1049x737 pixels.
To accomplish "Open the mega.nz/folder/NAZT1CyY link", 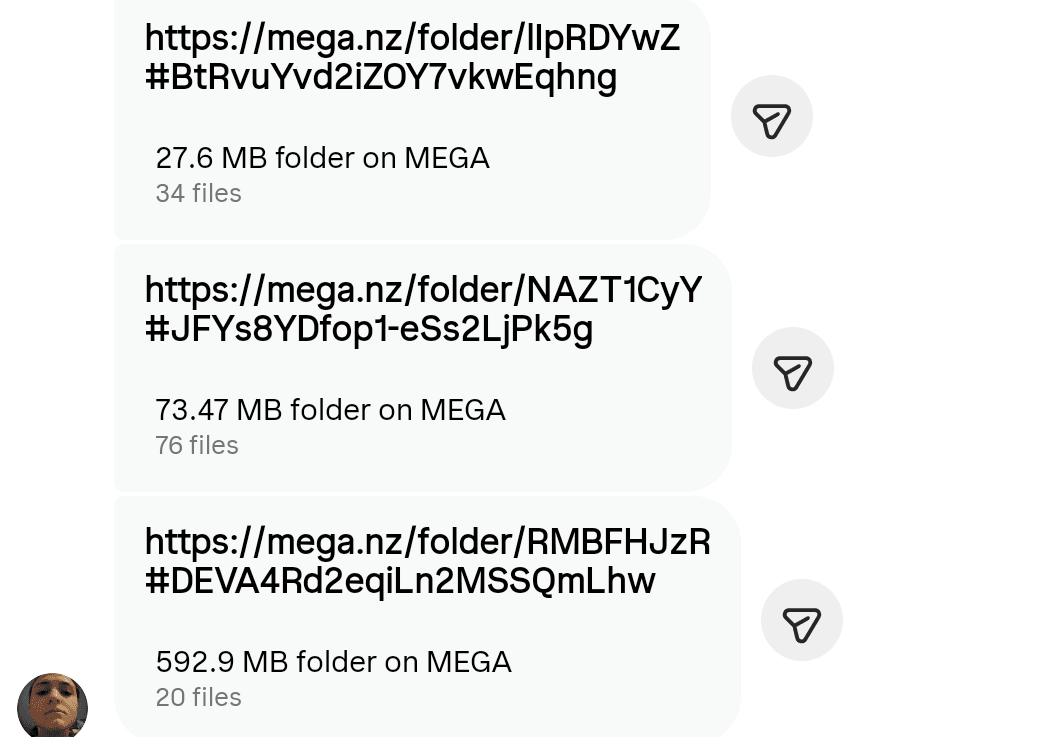I will (423, 291).
